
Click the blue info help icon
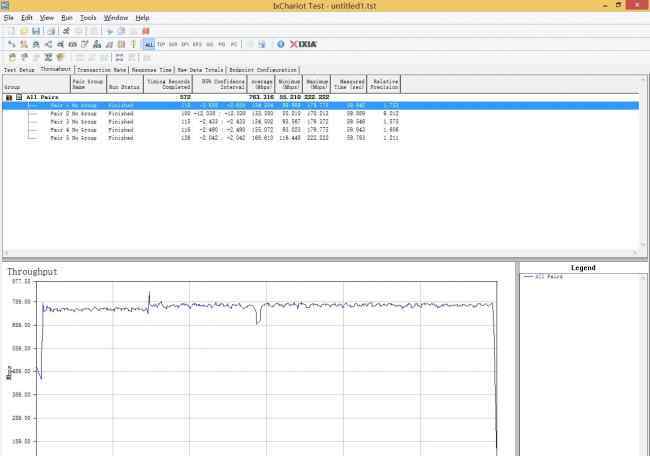click(x=281, y=44)
